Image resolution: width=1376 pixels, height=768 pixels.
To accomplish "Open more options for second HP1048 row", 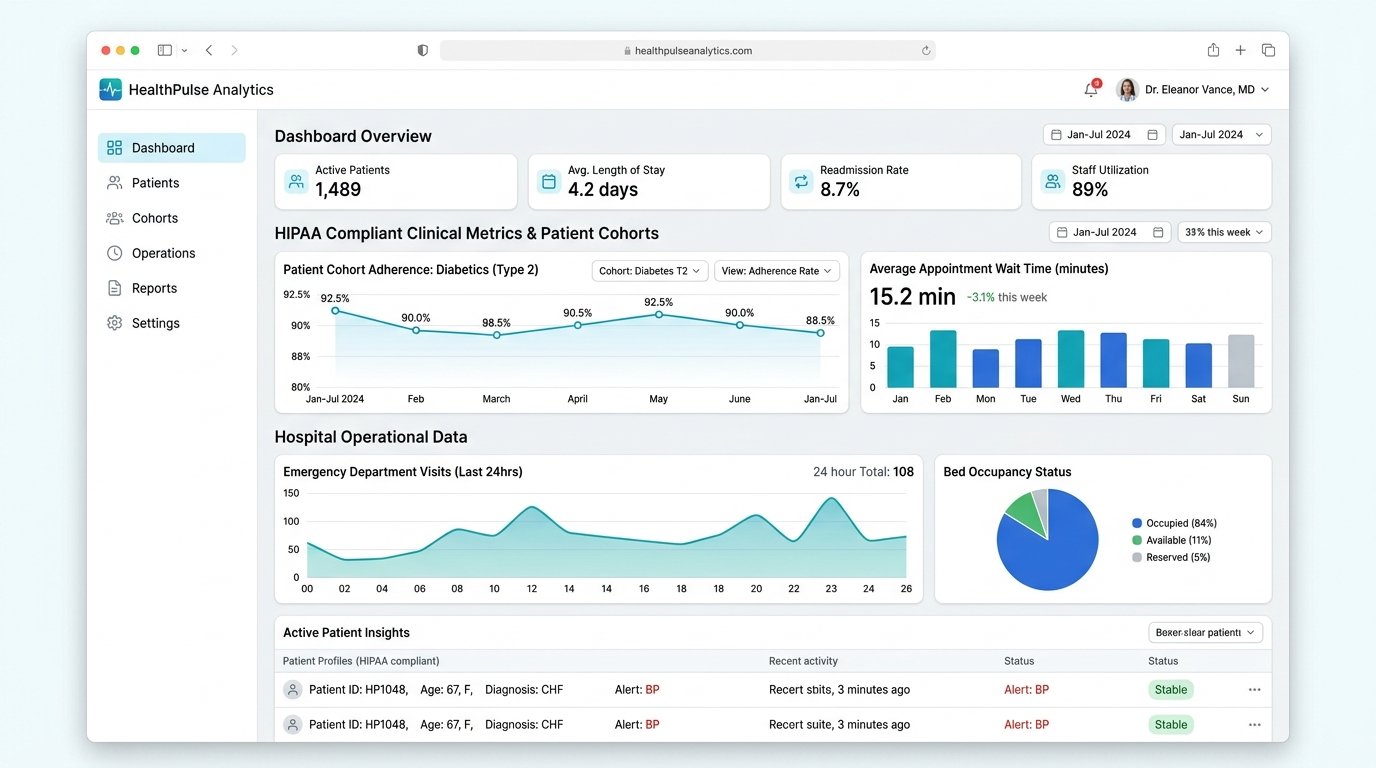I will [x=1254, y=725].
